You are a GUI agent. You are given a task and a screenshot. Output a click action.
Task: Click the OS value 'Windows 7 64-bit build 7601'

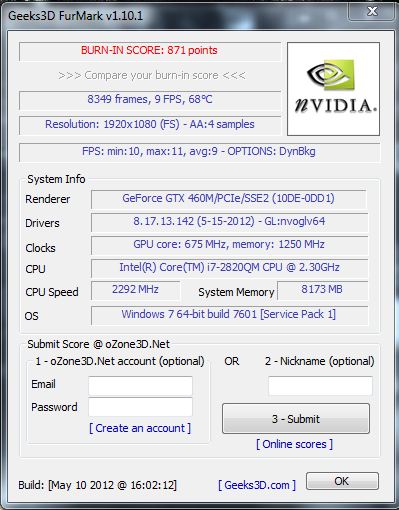point(229,315)
